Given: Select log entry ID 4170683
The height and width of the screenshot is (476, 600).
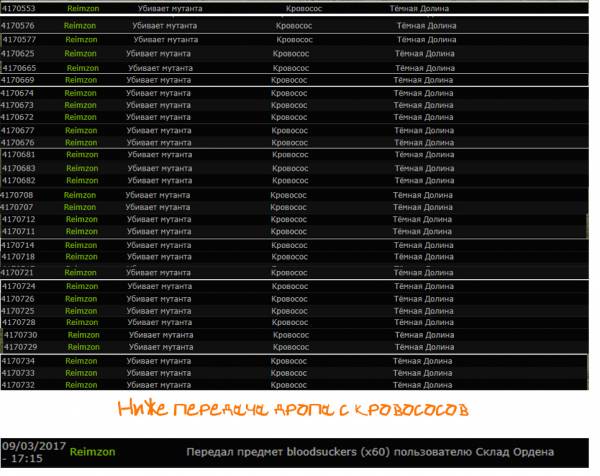Looking at the screenshot, I should [19, 169].
